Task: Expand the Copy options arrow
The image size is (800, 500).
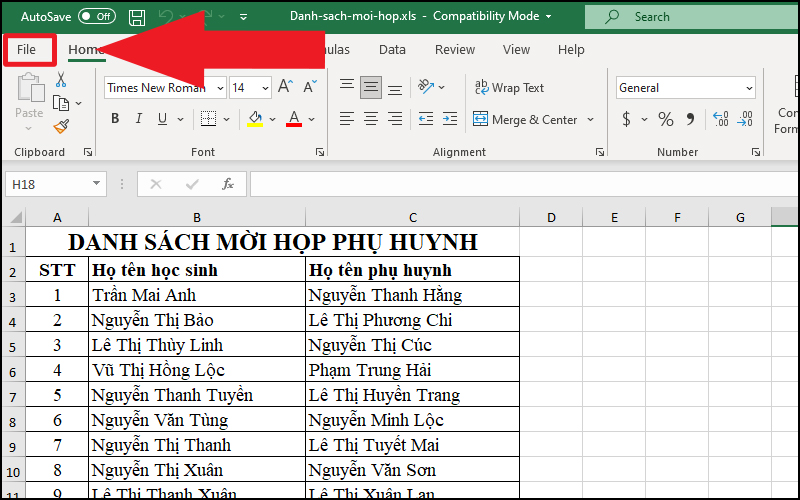Action: (x=79, y=104)
